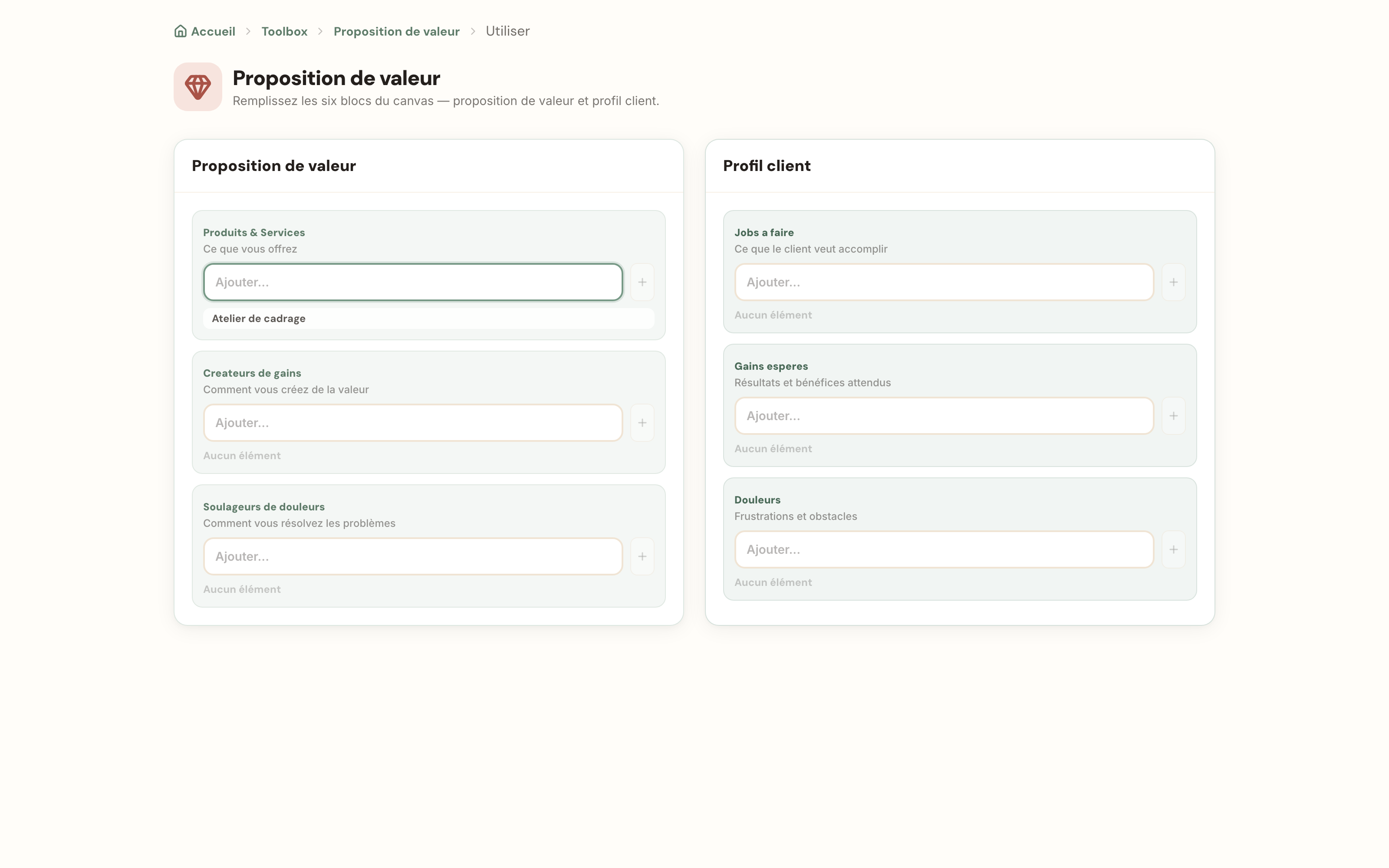This screenshot has width=1389, height=868.
Task: Open Proposition de valeur breadcrumb link
Action: tap(397, 31)
